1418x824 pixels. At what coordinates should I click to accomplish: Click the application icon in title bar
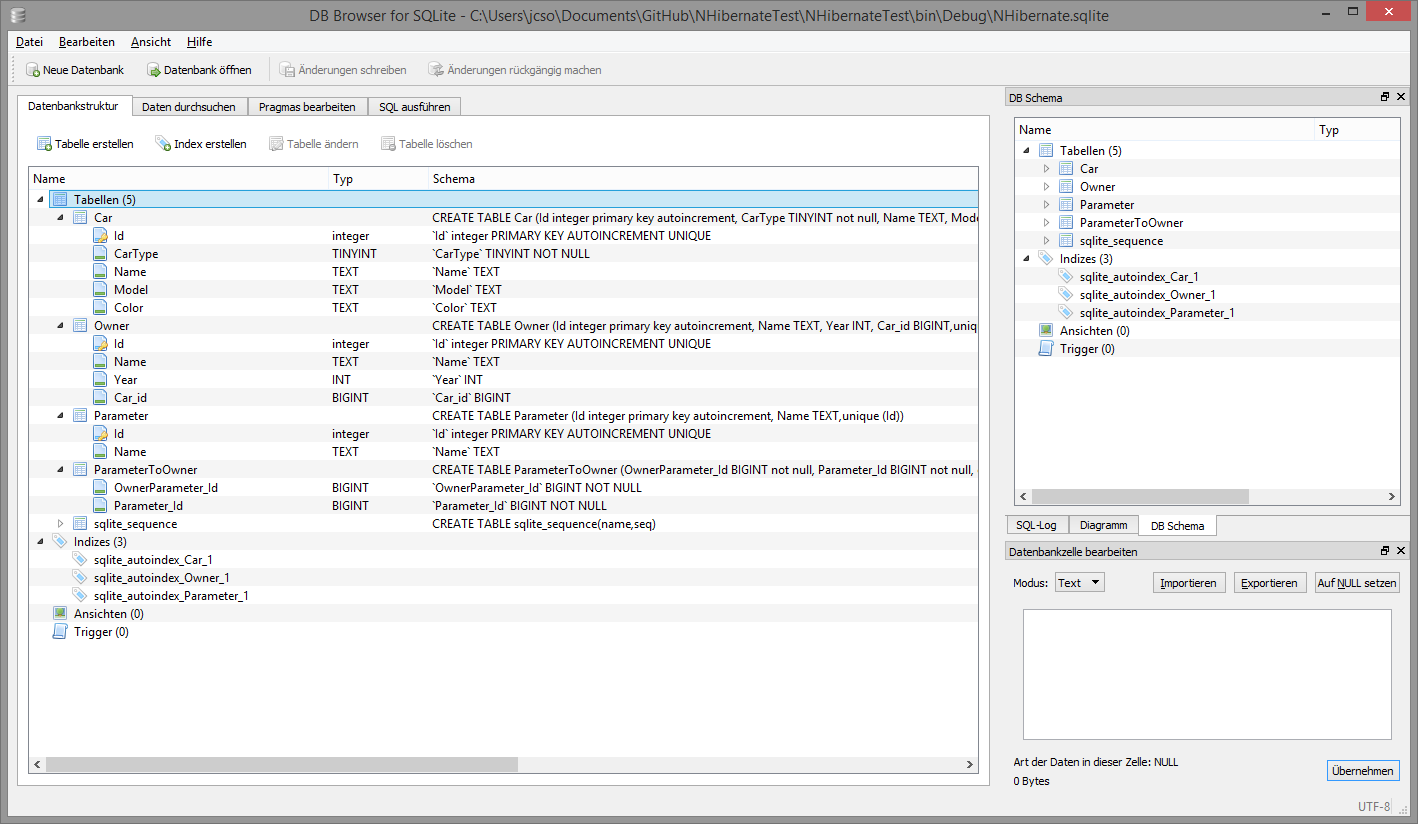click(18, 15)
